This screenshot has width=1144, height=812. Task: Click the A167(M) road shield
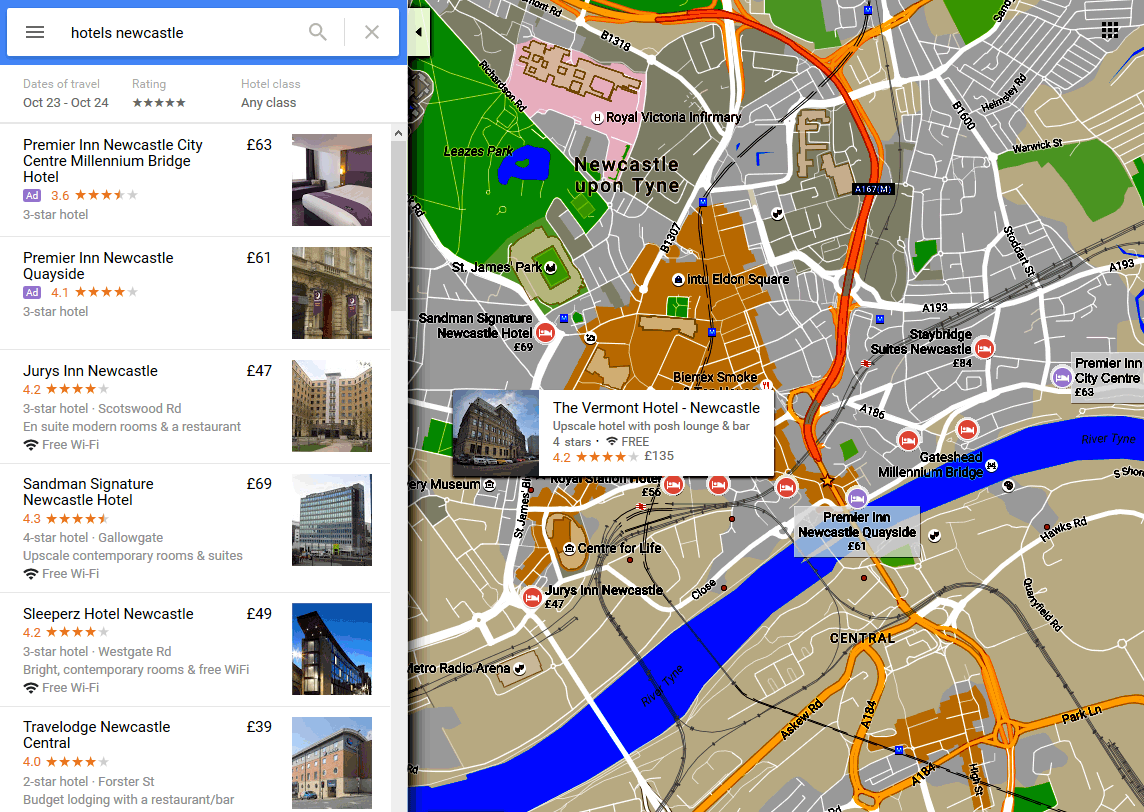(x=873, y=189)
